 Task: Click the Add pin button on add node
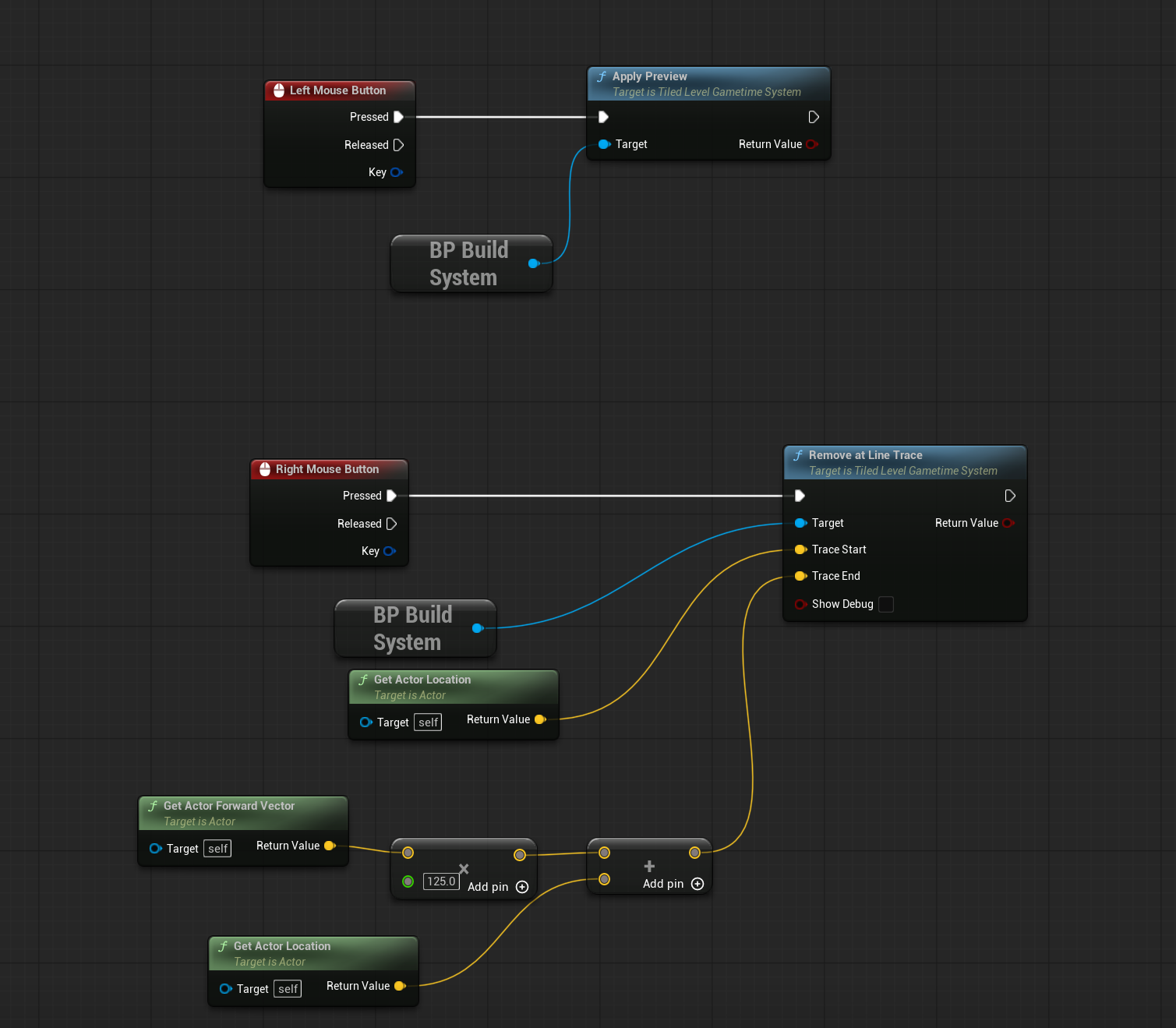697,884
